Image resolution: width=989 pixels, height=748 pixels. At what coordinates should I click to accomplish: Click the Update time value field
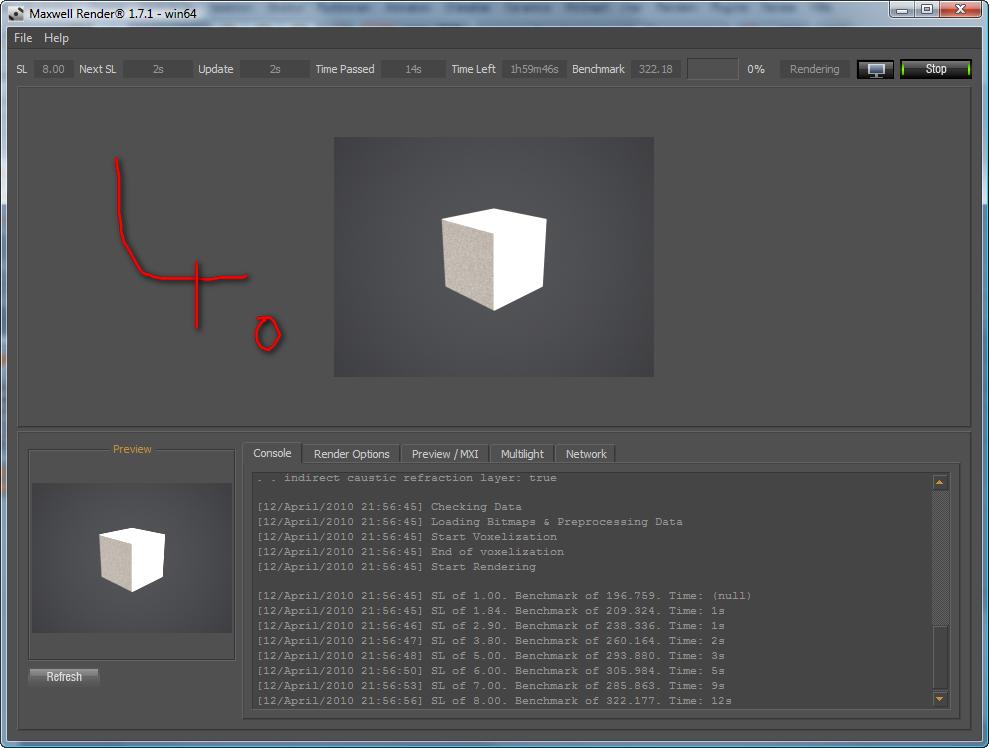275,69
